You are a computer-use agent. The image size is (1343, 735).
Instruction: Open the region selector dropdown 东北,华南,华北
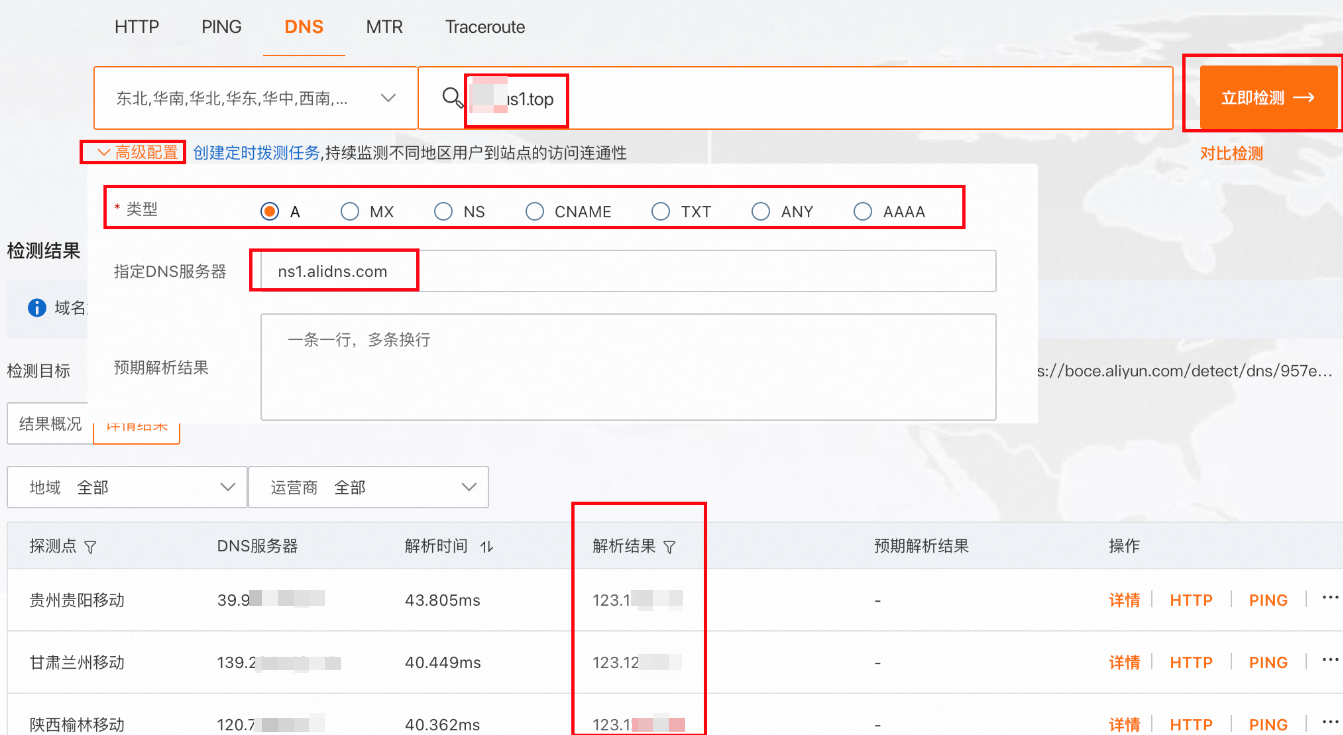(255, 98)
